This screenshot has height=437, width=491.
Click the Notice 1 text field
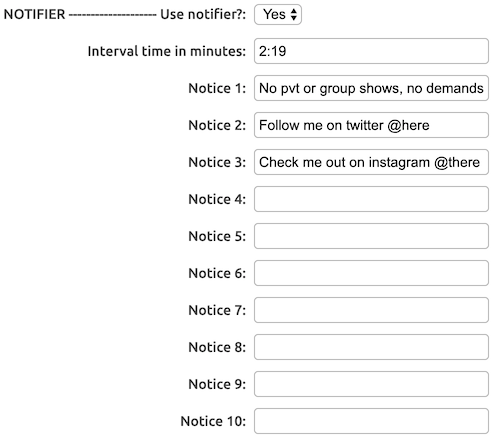click(371, 88)
